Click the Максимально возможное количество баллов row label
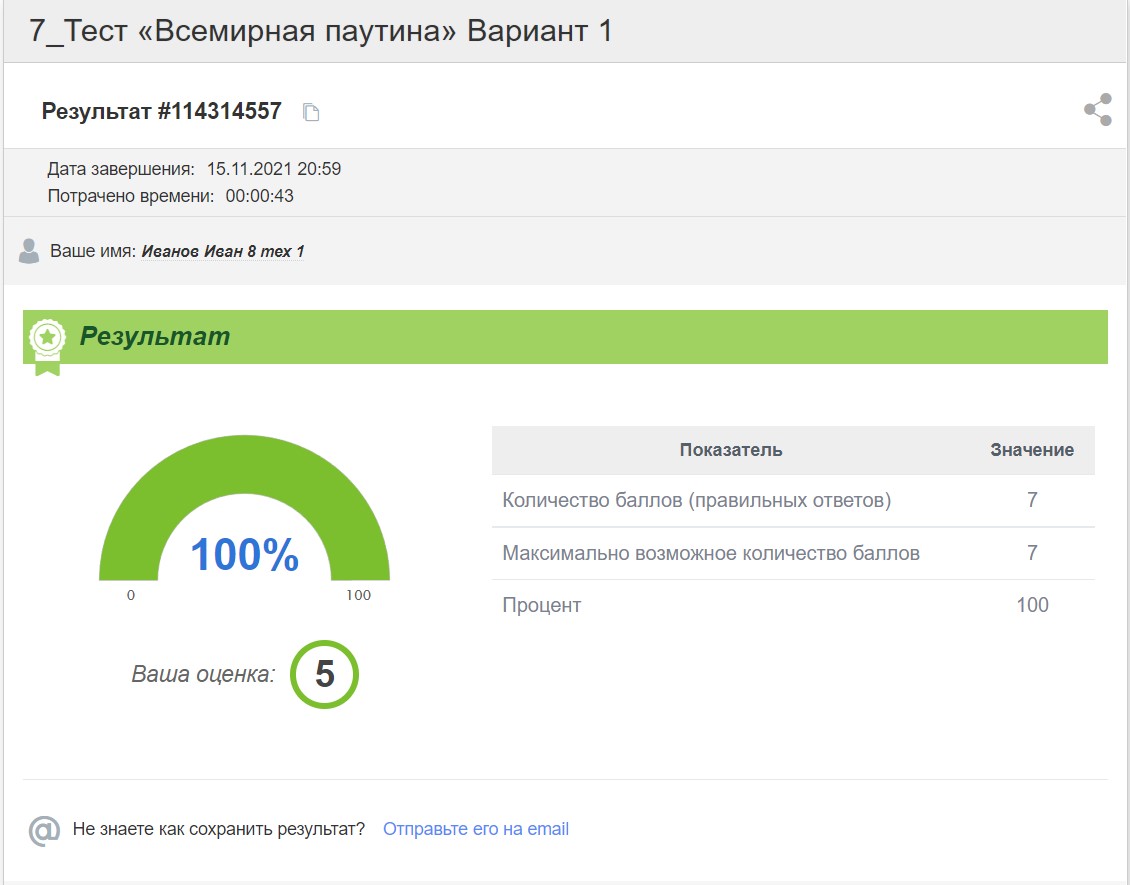This screenshot has width=1130, height=885. (711, 553)
